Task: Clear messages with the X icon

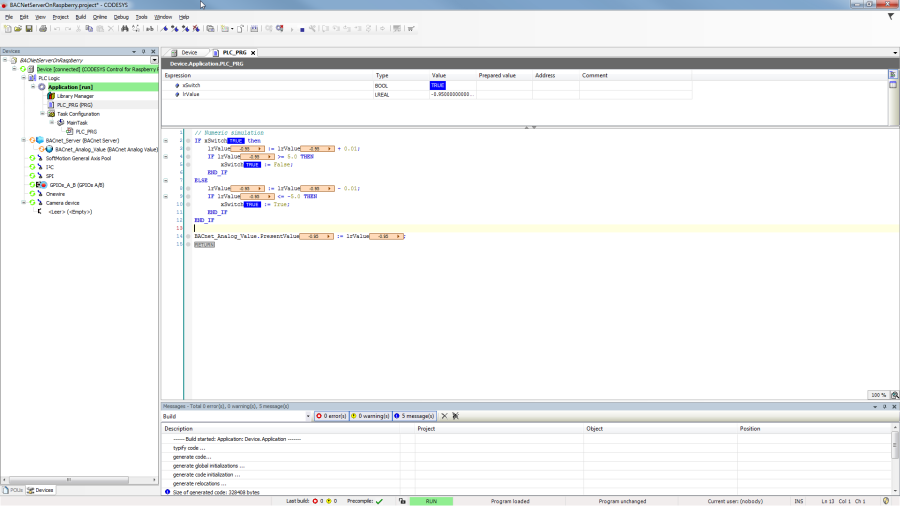Action: pyautogui.click(x=444, y=416)
